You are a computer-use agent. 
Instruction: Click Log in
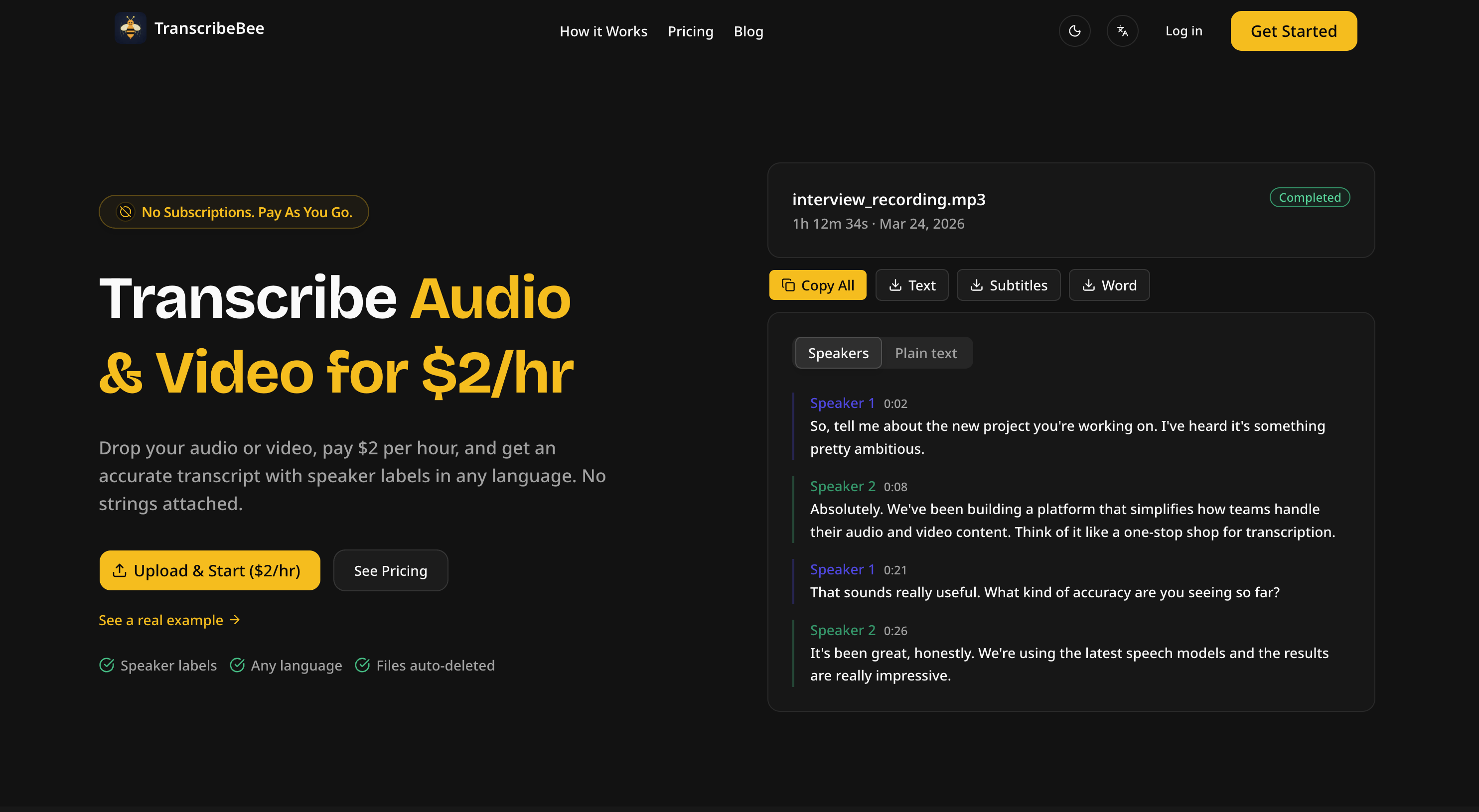point(1183,31)
